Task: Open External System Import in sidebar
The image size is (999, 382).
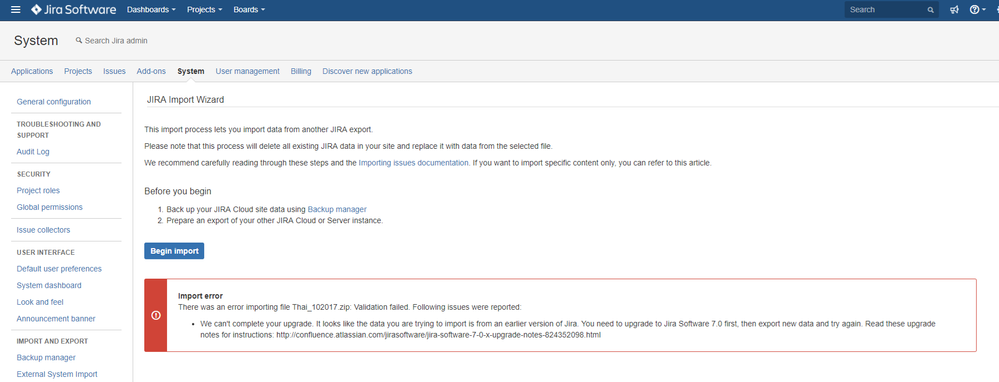Action: (57, 374)
